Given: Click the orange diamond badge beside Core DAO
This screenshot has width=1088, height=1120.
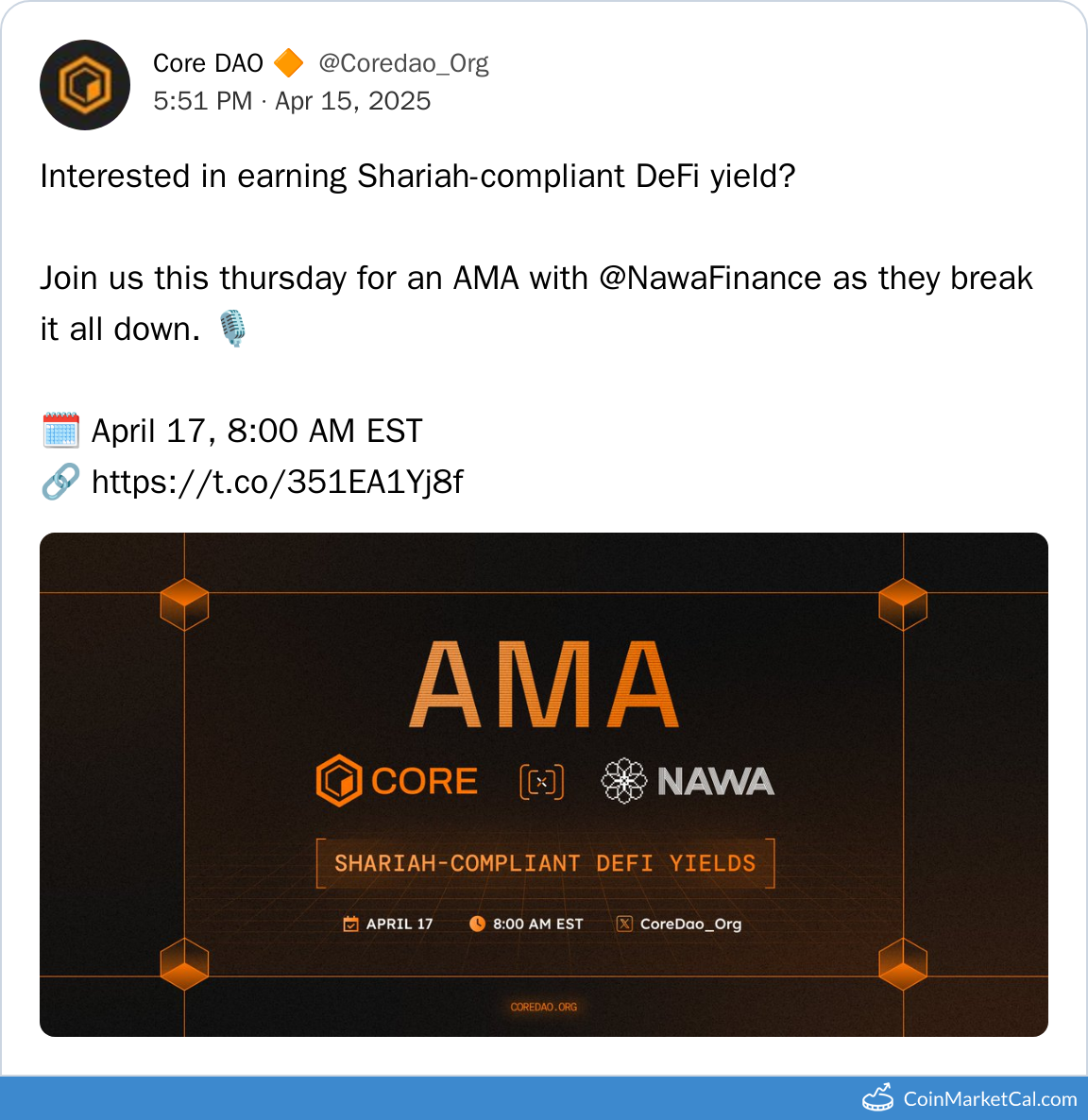Looking at the screenshot, I should (289, 63).
